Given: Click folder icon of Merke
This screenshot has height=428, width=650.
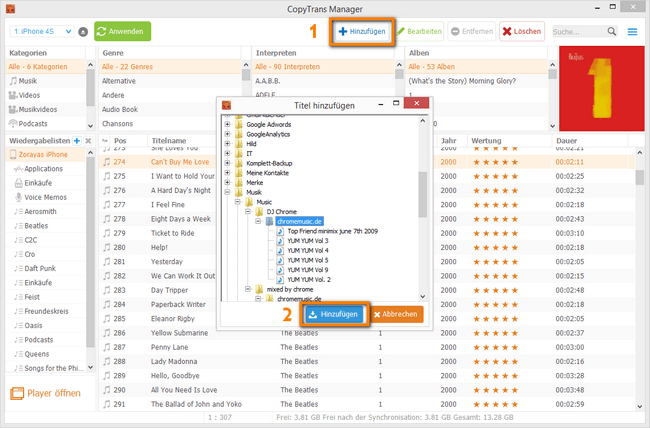Looking at the screenshot, I should click(239, 182).
